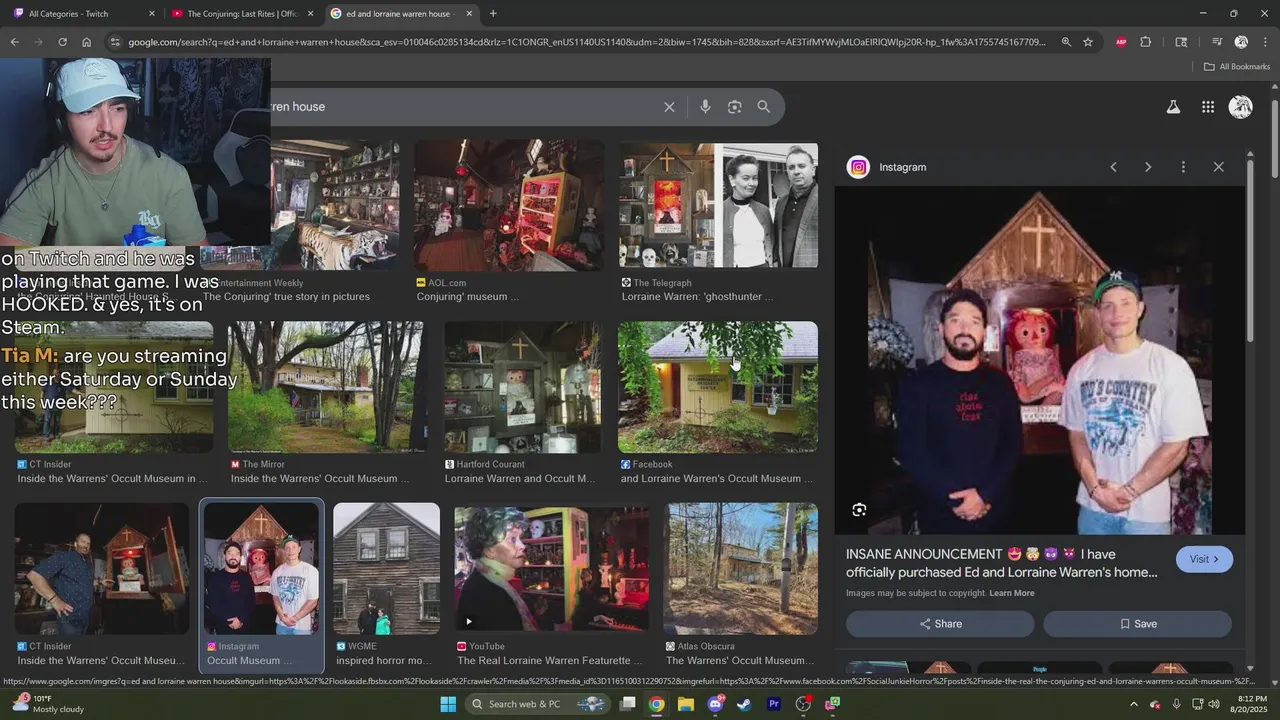Open the All Bookmarks folder
The width and height of the screenshot is (1280, 720).
pos(1237,67)
